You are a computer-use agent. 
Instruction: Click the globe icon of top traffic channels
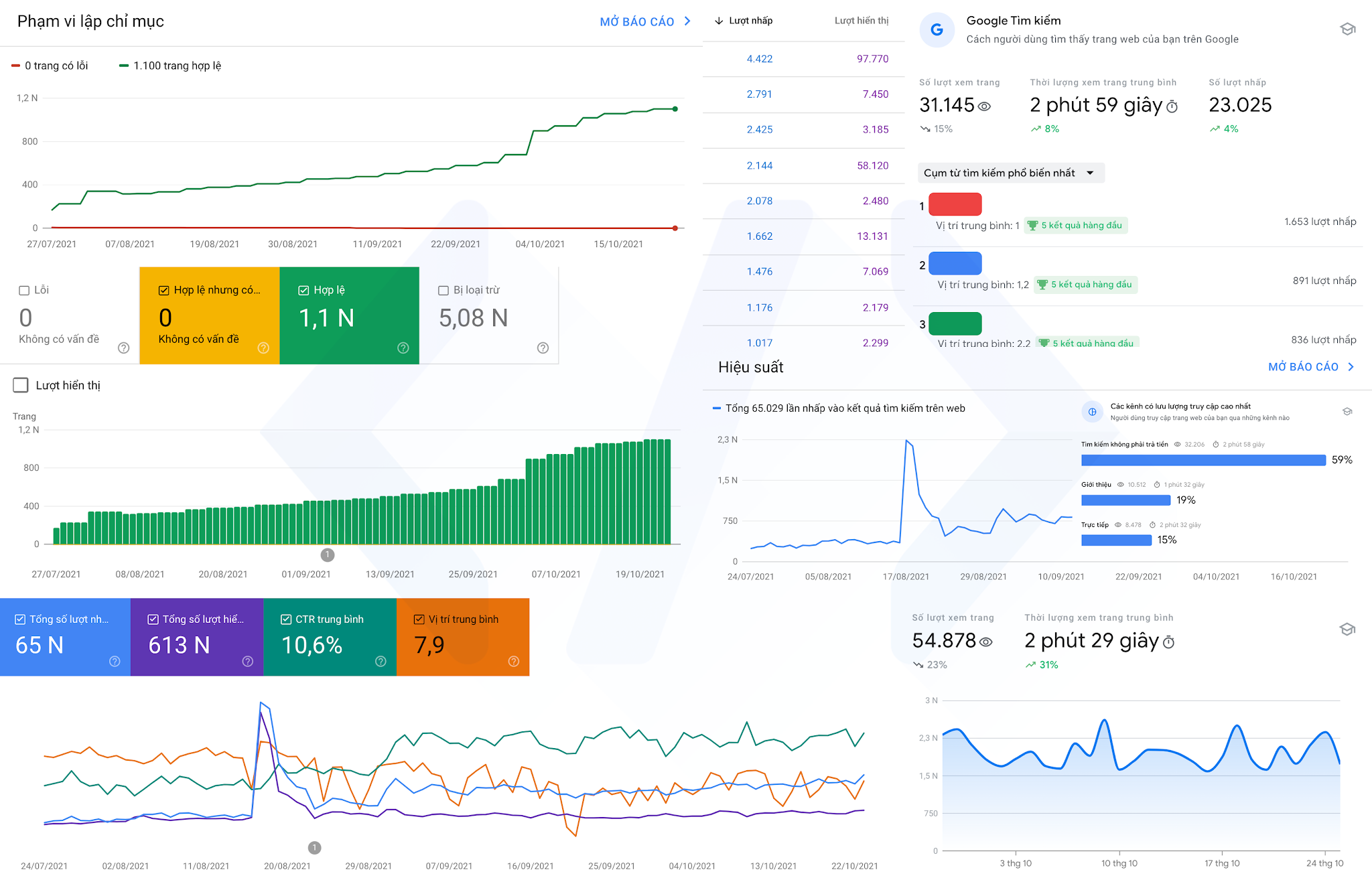1092,412
